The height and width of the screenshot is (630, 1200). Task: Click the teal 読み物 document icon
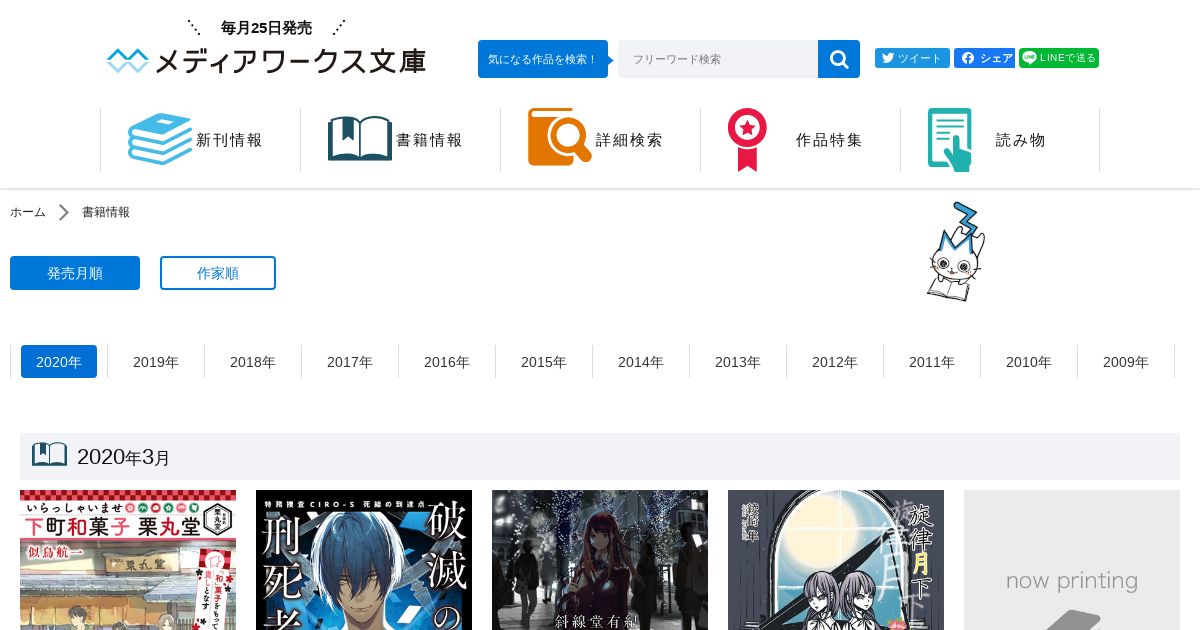click(950, 140)
